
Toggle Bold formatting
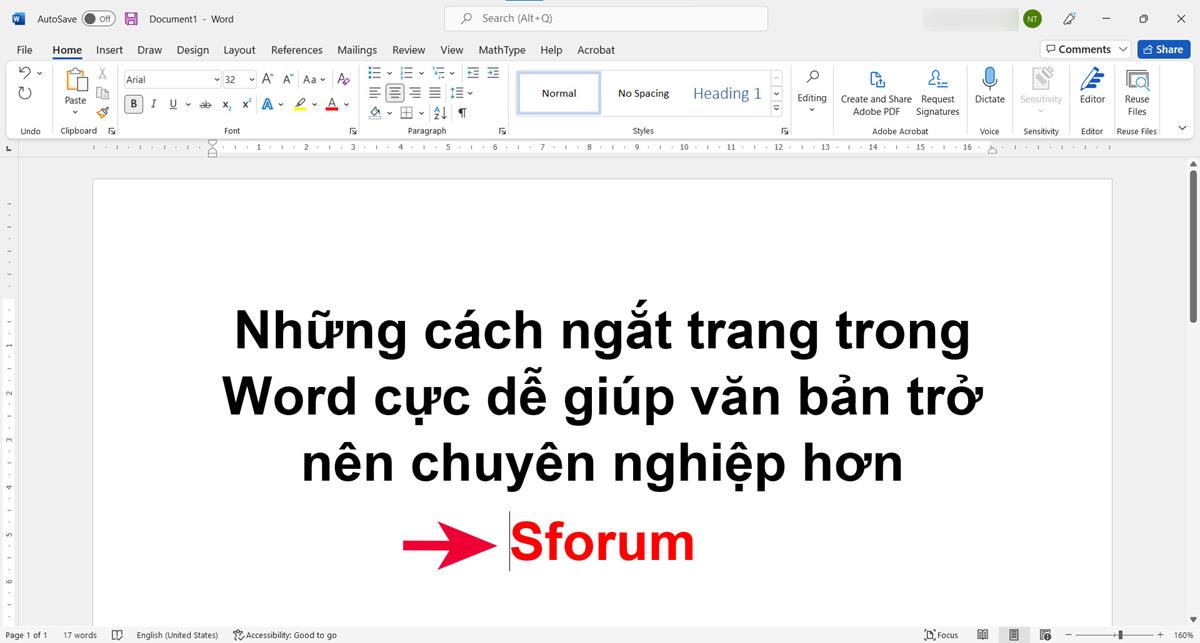point(133,104)
